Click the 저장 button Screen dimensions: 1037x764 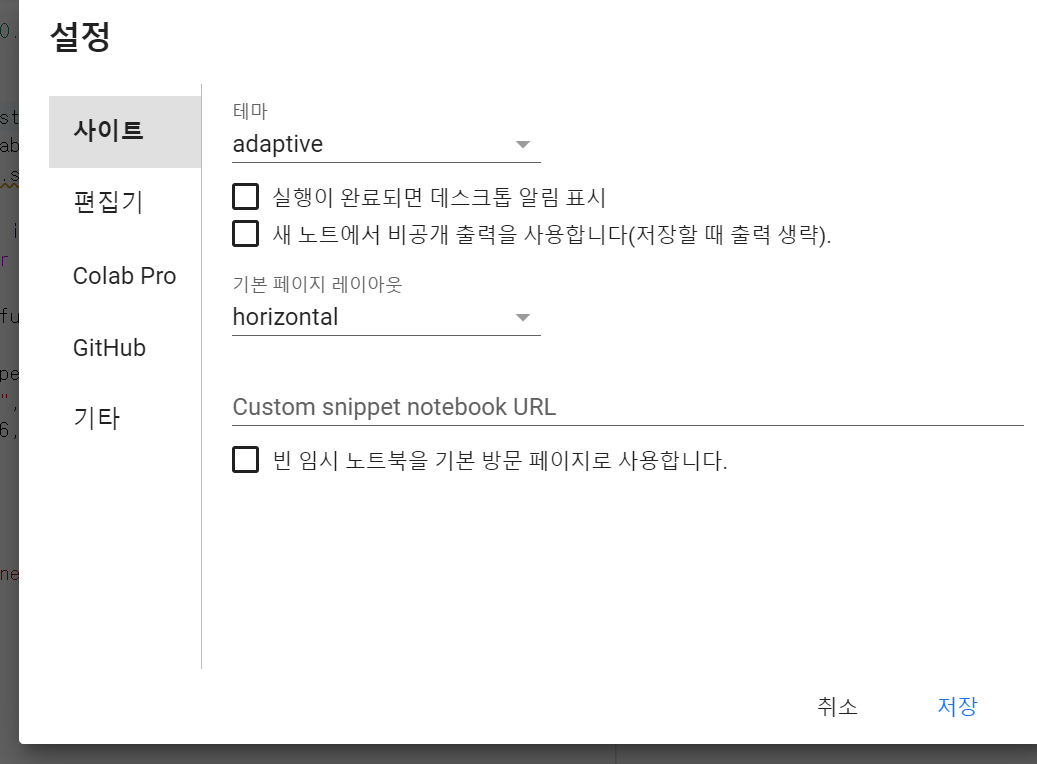(x=957, y=706)
